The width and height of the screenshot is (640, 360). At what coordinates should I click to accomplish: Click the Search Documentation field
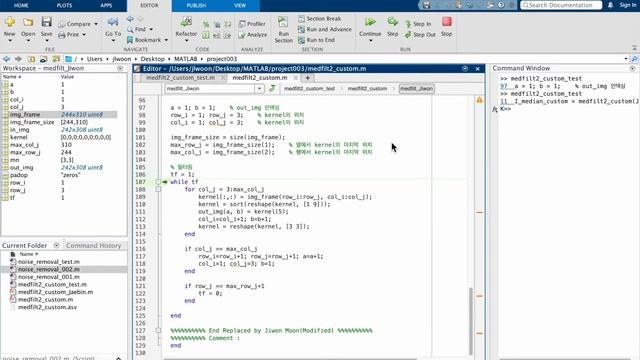[561, 5]
